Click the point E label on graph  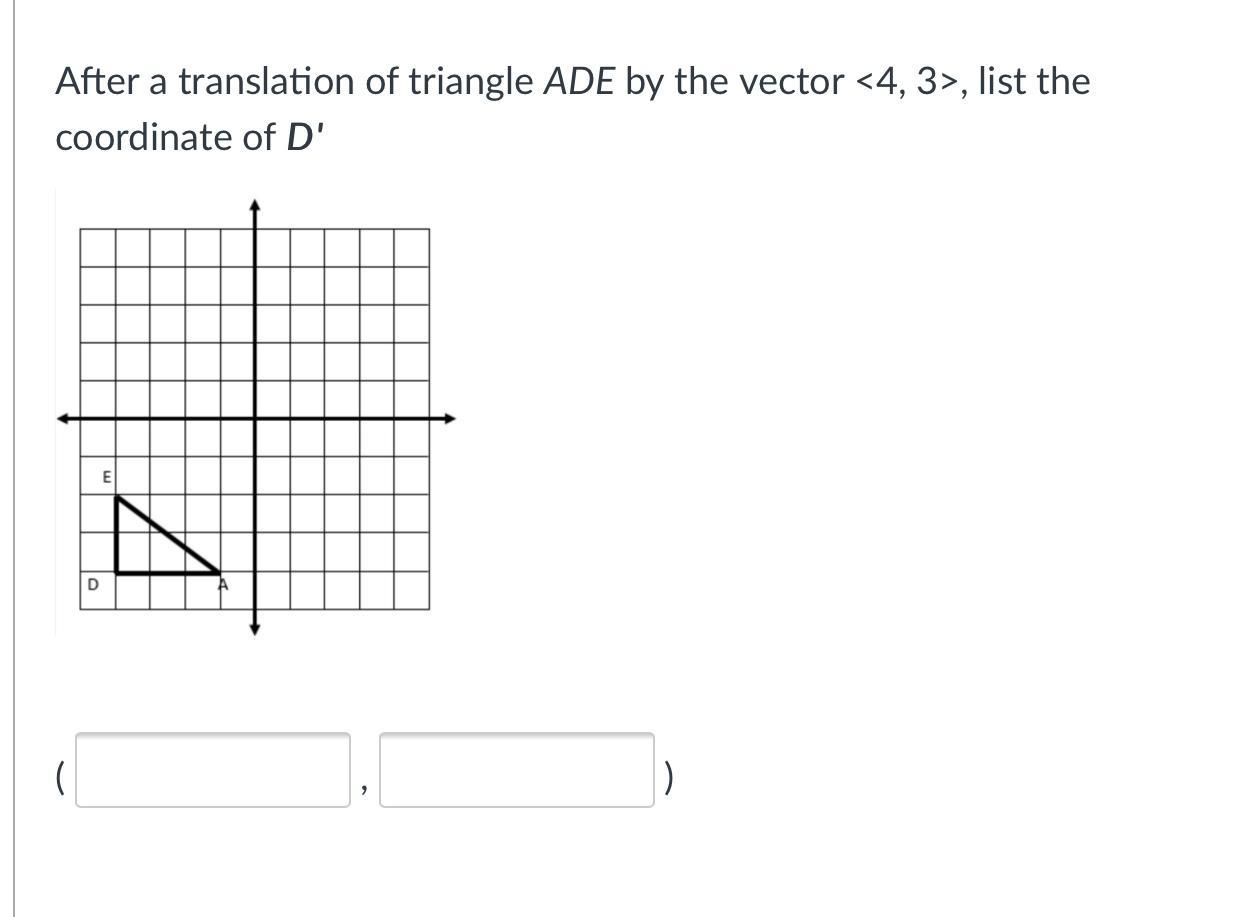pyautogui.click(x=107, y=478)
